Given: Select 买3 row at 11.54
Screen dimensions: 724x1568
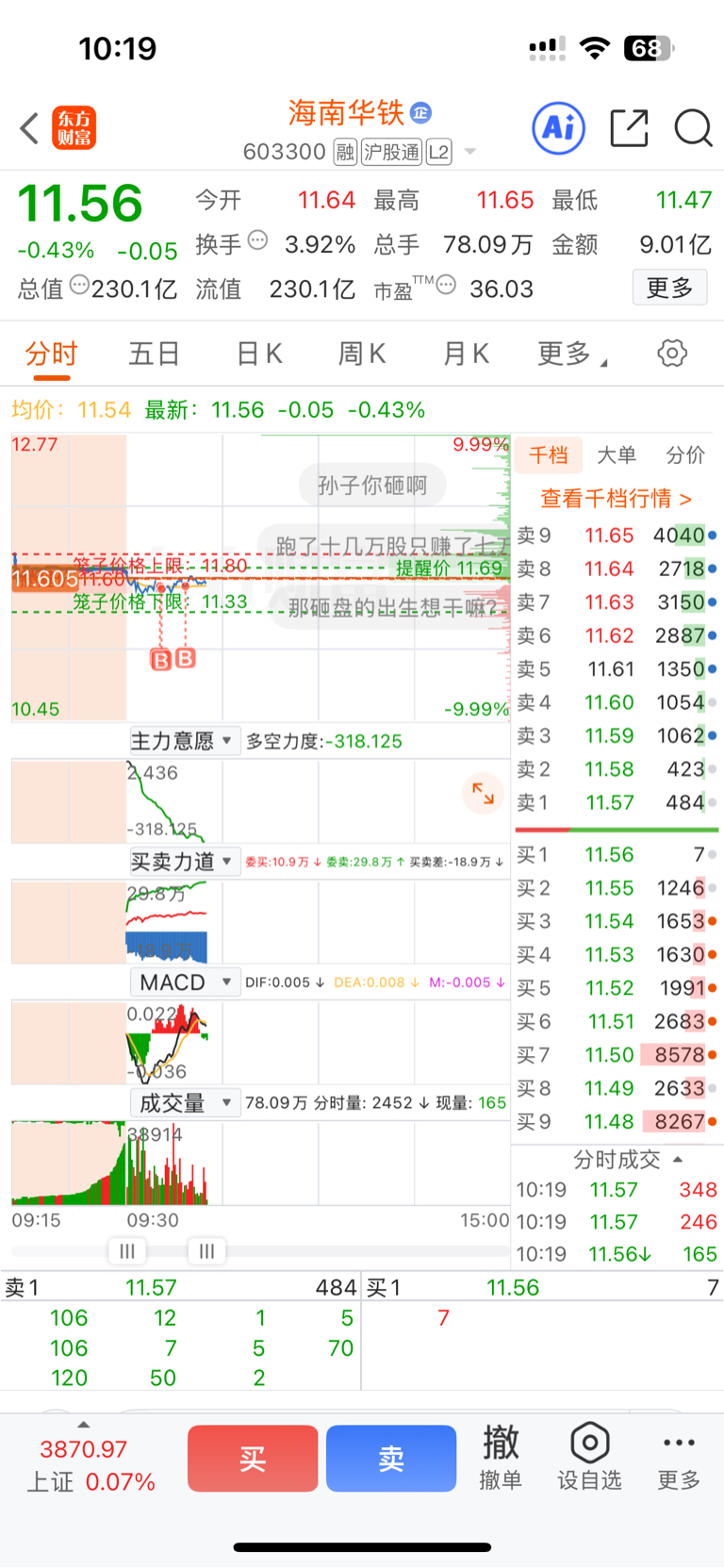Looking at the screenshot, I should pyautogui.click(x=617, y=921).
